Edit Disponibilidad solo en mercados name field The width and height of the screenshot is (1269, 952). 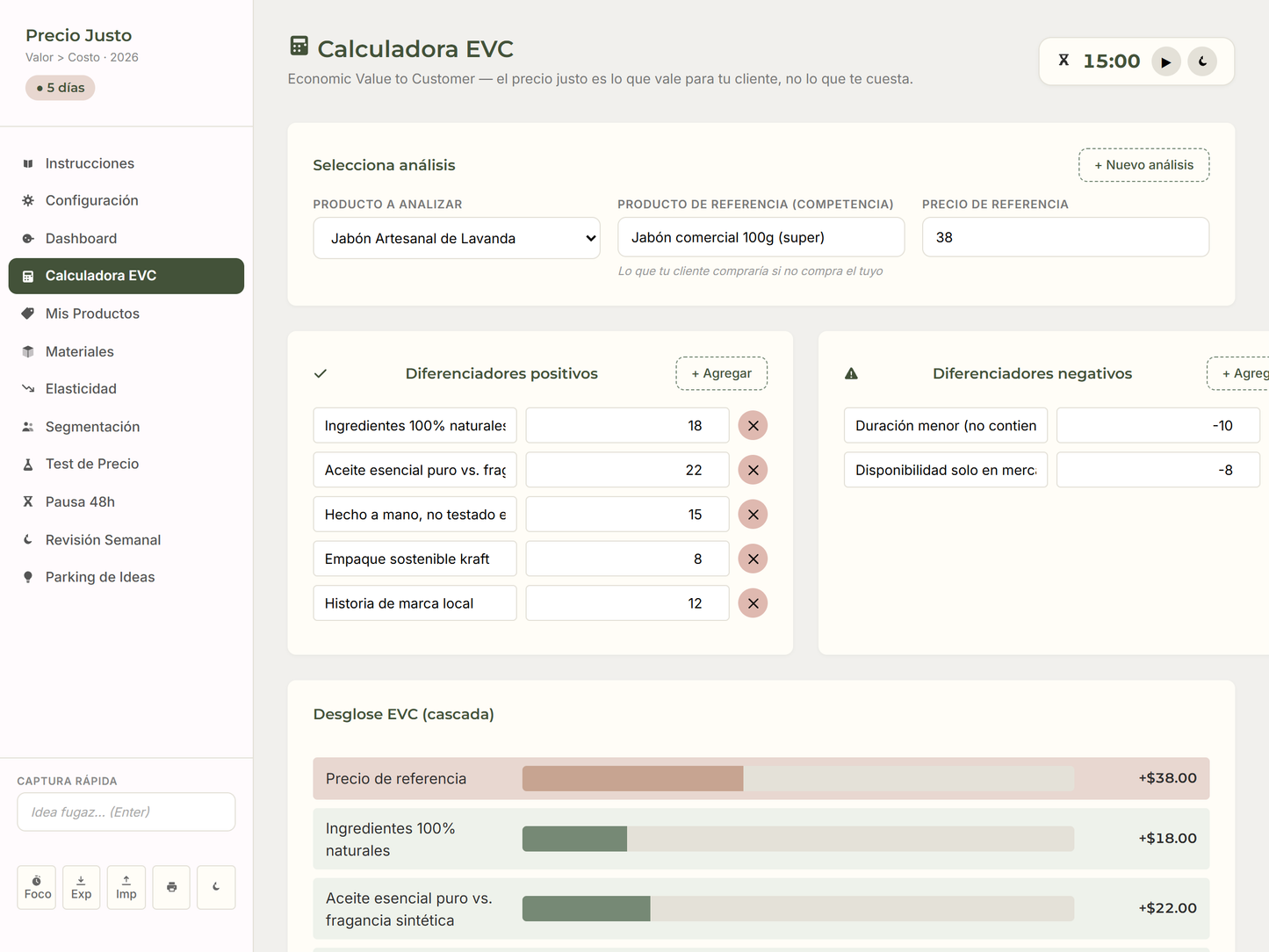tap(946, 470)
